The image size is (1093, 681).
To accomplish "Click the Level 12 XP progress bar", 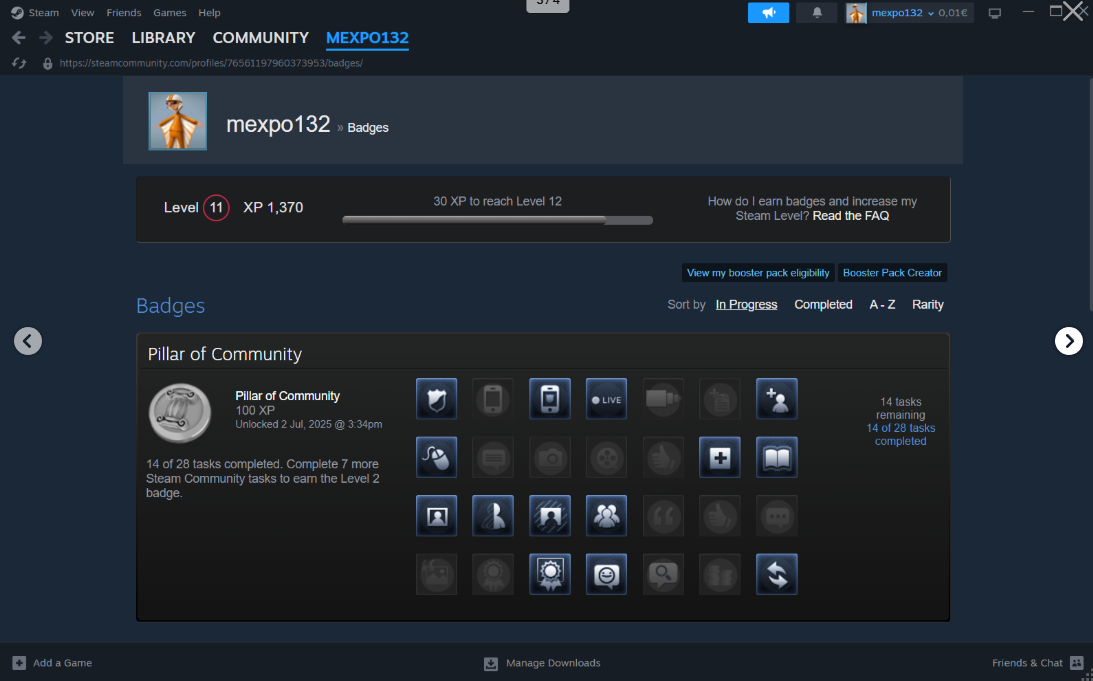I will [x=497, y=220].
